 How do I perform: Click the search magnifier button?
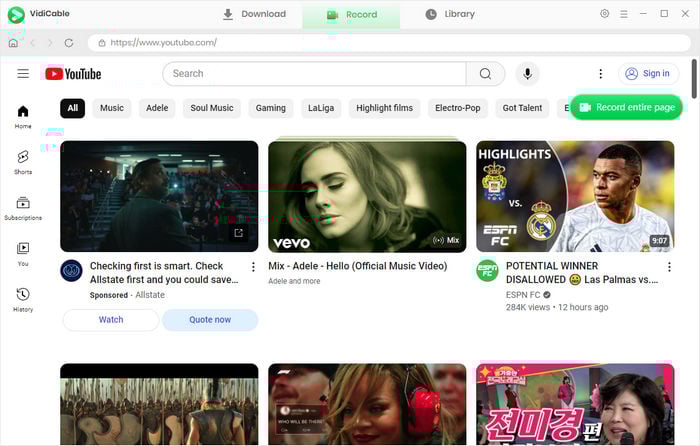click(485, 74)
